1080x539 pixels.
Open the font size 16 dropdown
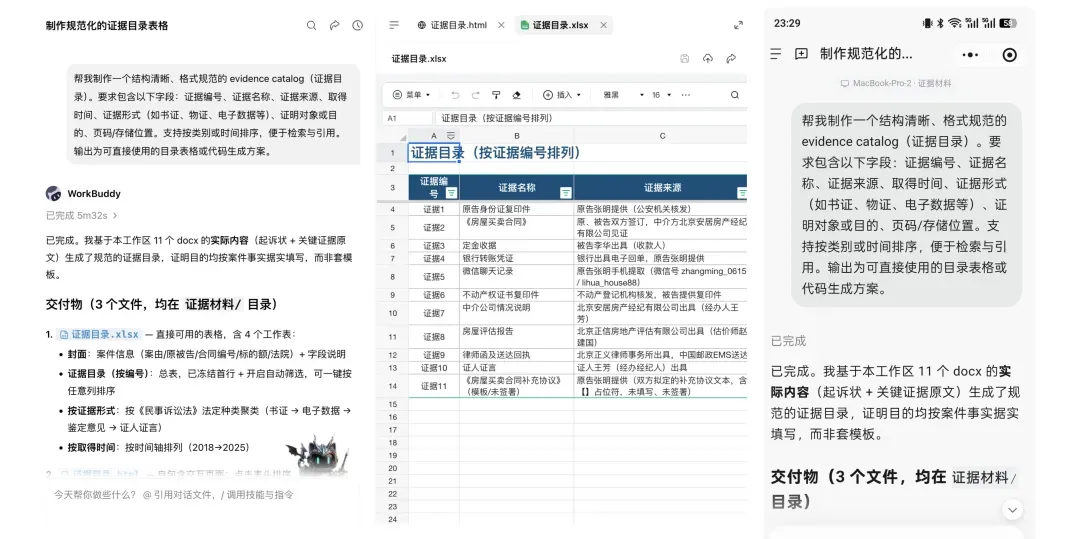tap(661, 95)
